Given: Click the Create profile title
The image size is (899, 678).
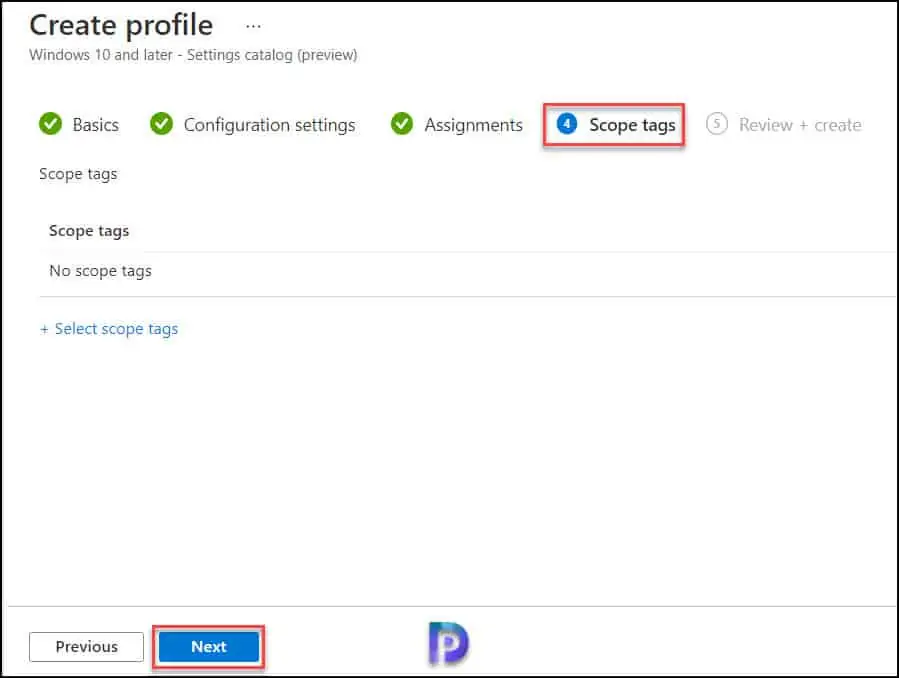Looking at the screenshot, I should pos(121,26).
